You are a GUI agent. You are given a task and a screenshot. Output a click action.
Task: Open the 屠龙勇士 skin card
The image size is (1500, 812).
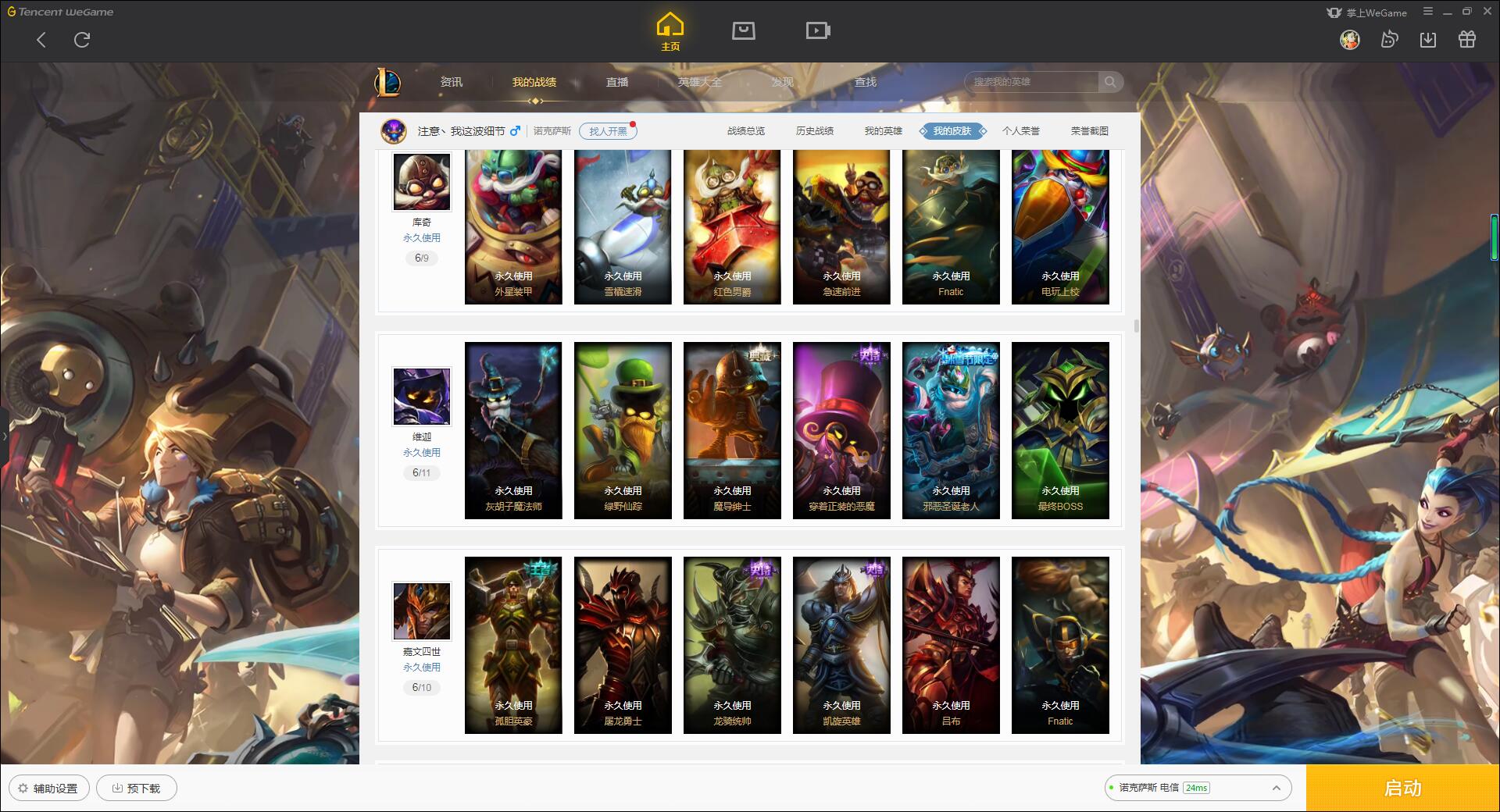[623, 645]
